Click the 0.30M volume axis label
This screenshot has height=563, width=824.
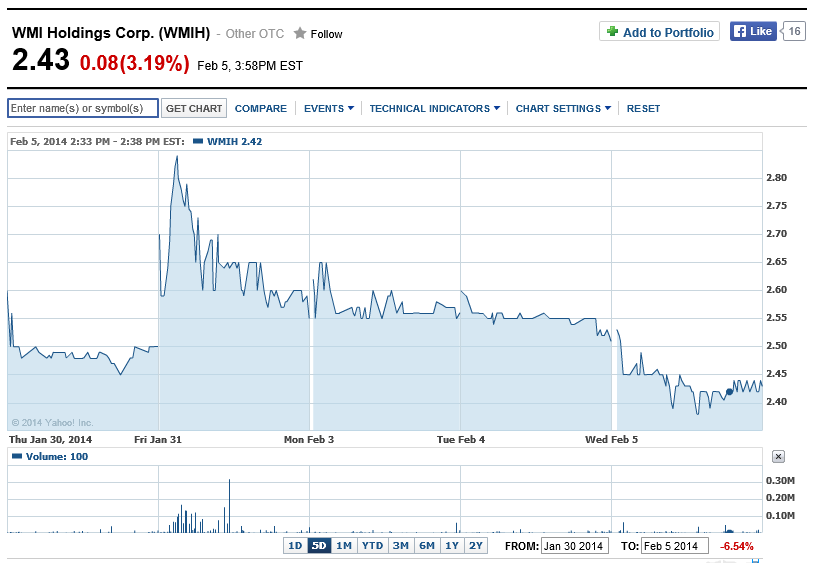tap(780, 480)
